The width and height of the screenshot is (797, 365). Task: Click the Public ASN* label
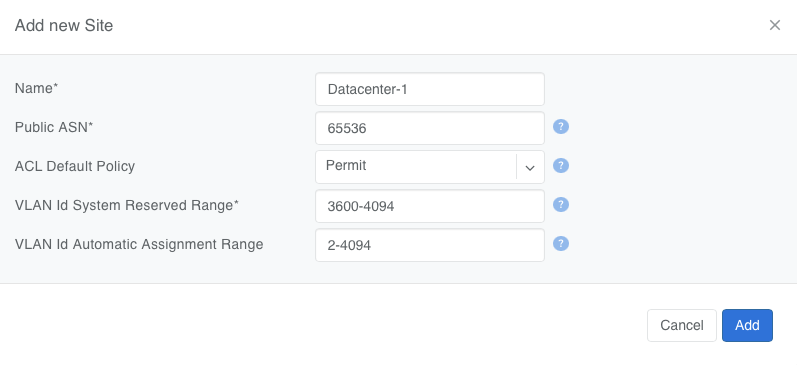(54, 127)
